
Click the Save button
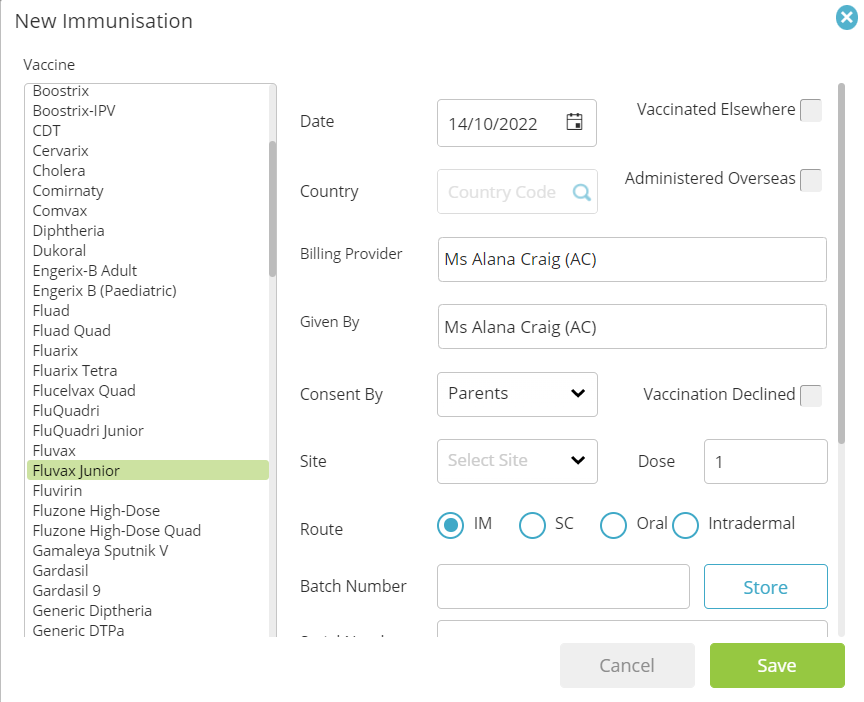(777, 665)
